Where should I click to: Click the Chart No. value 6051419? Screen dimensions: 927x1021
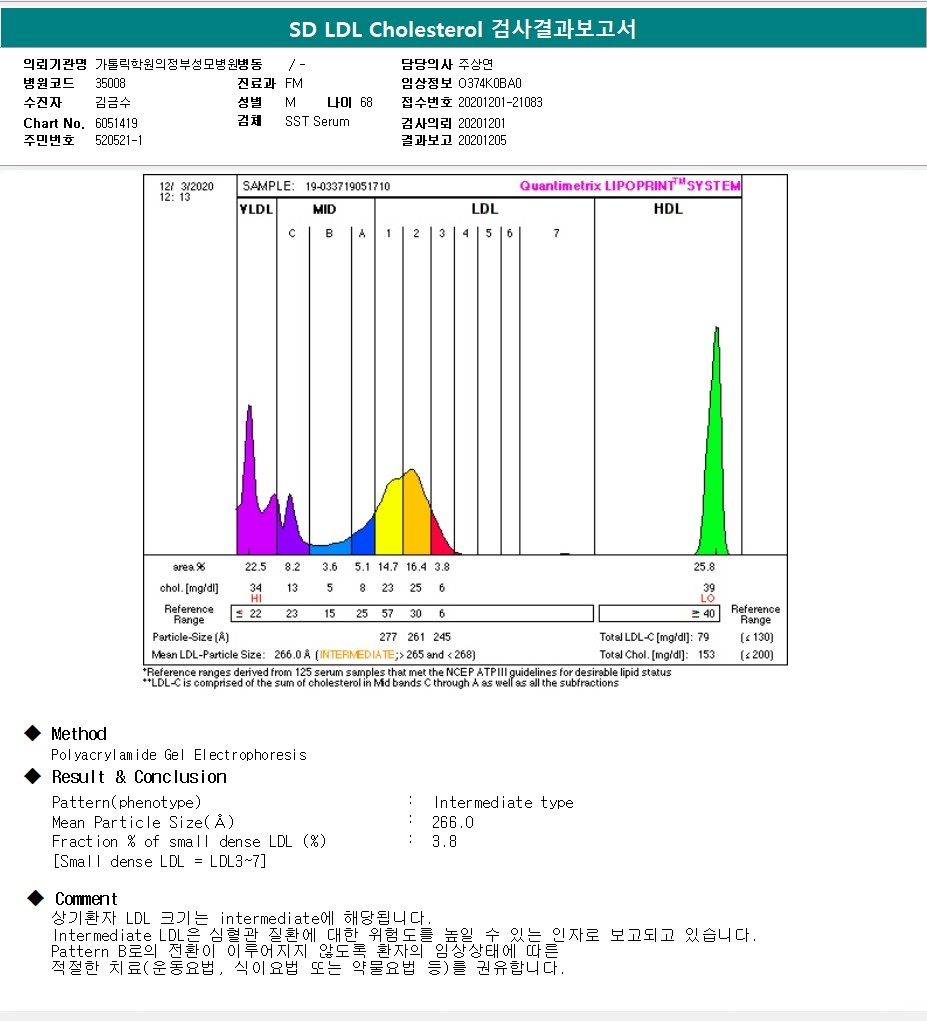click(116, 122)
